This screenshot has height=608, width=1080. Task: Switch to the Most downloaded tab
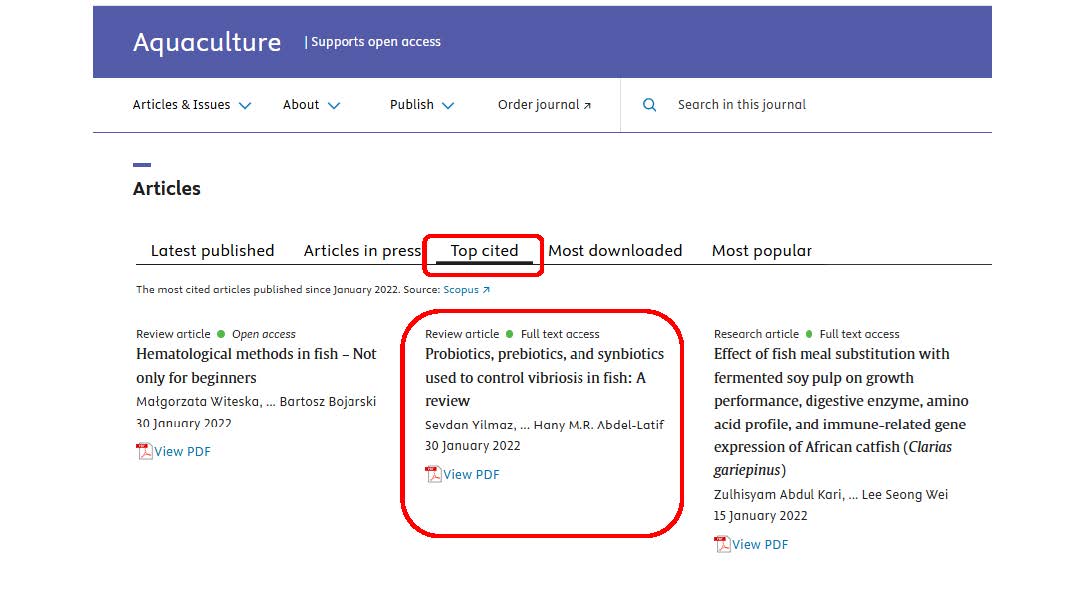[x=615, y=251]
